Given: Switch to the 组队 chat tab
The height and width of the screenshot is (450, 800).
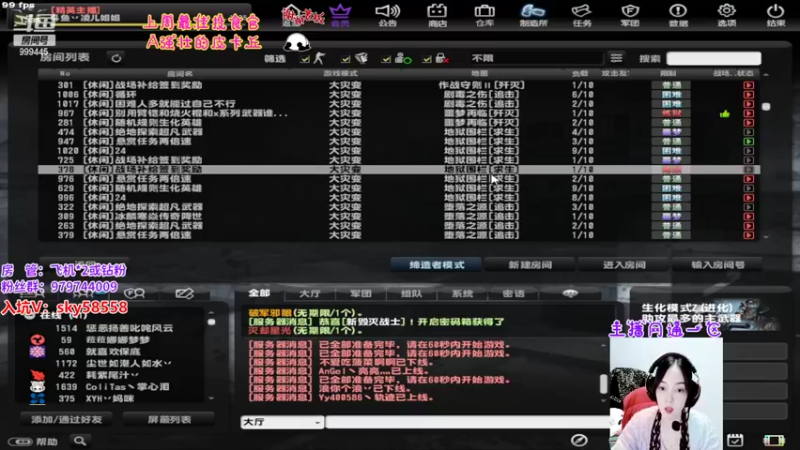Looking at the screenshot, I should tap(411, 293).
